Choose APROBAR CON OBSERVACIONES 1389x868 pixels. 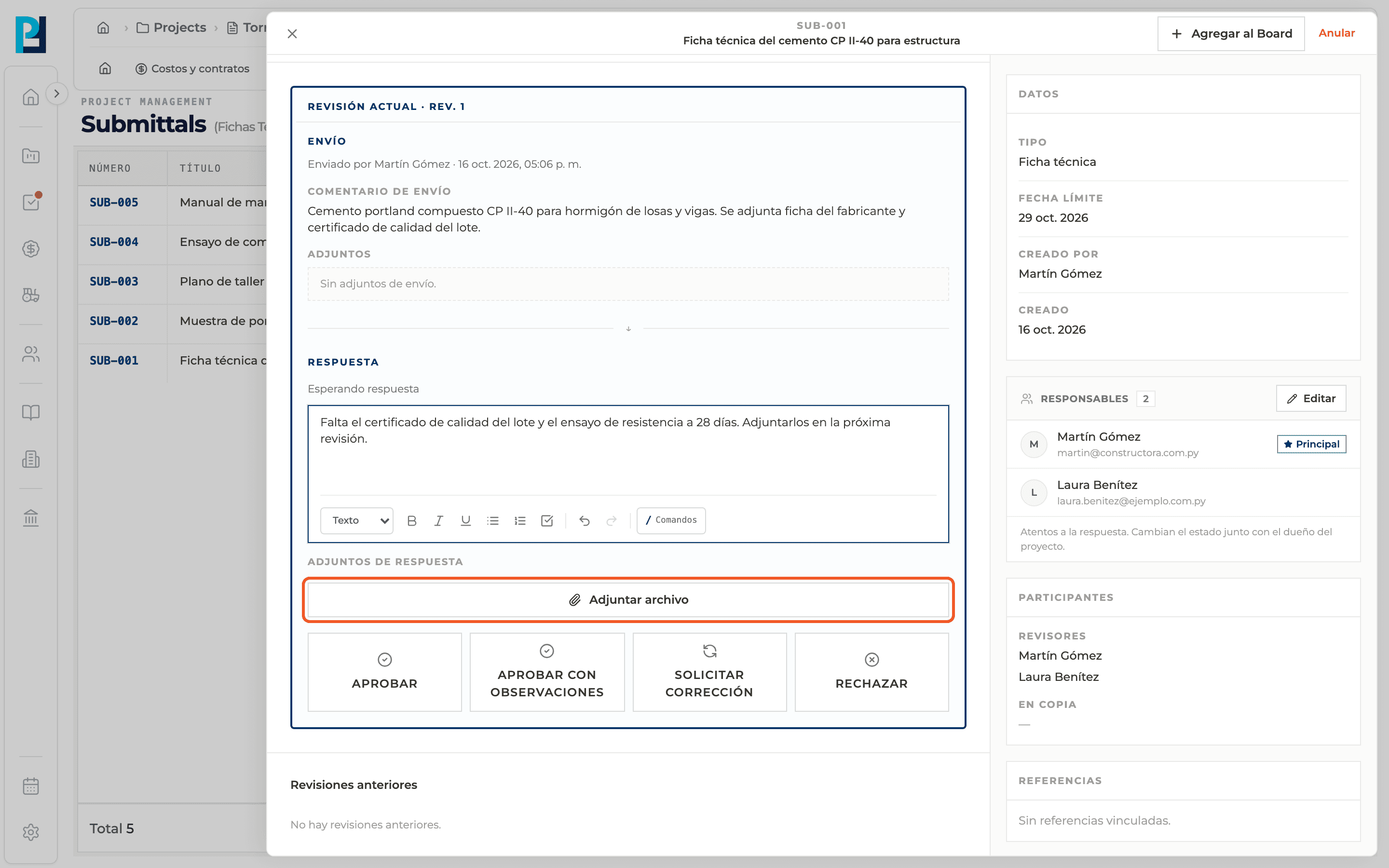[547, 672]
